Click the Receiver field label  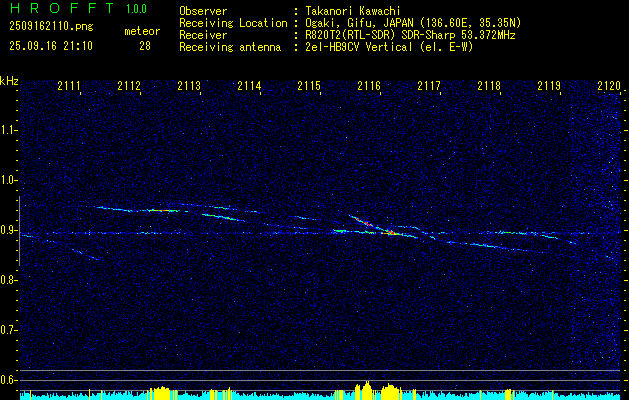(203, 35)
